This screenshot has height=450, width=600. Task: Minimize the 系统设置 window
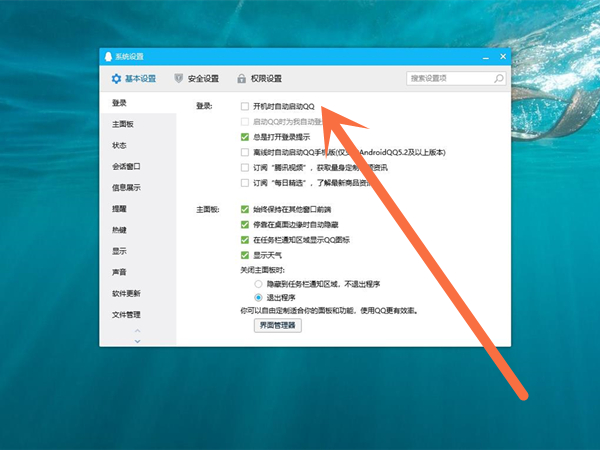(x=486, y=57)
